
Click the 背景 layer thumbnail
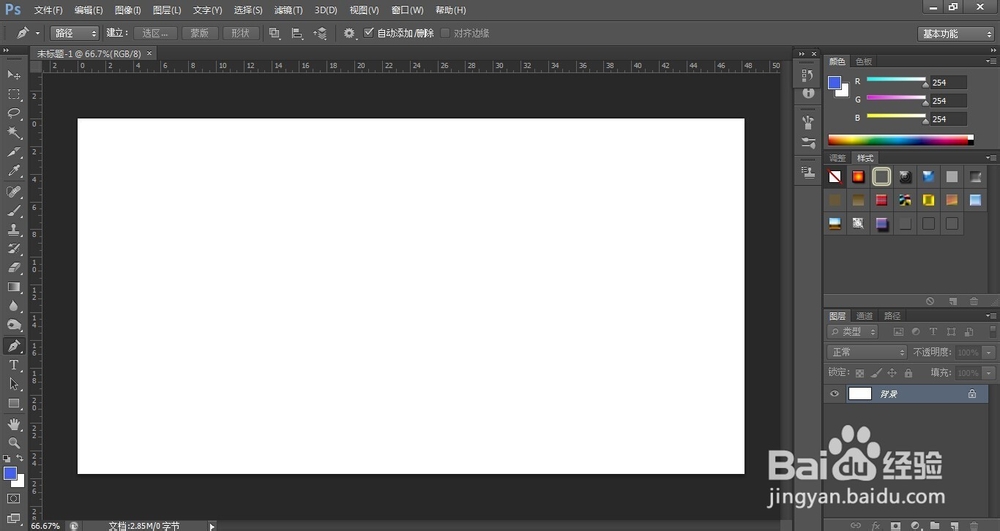[859, 393]
